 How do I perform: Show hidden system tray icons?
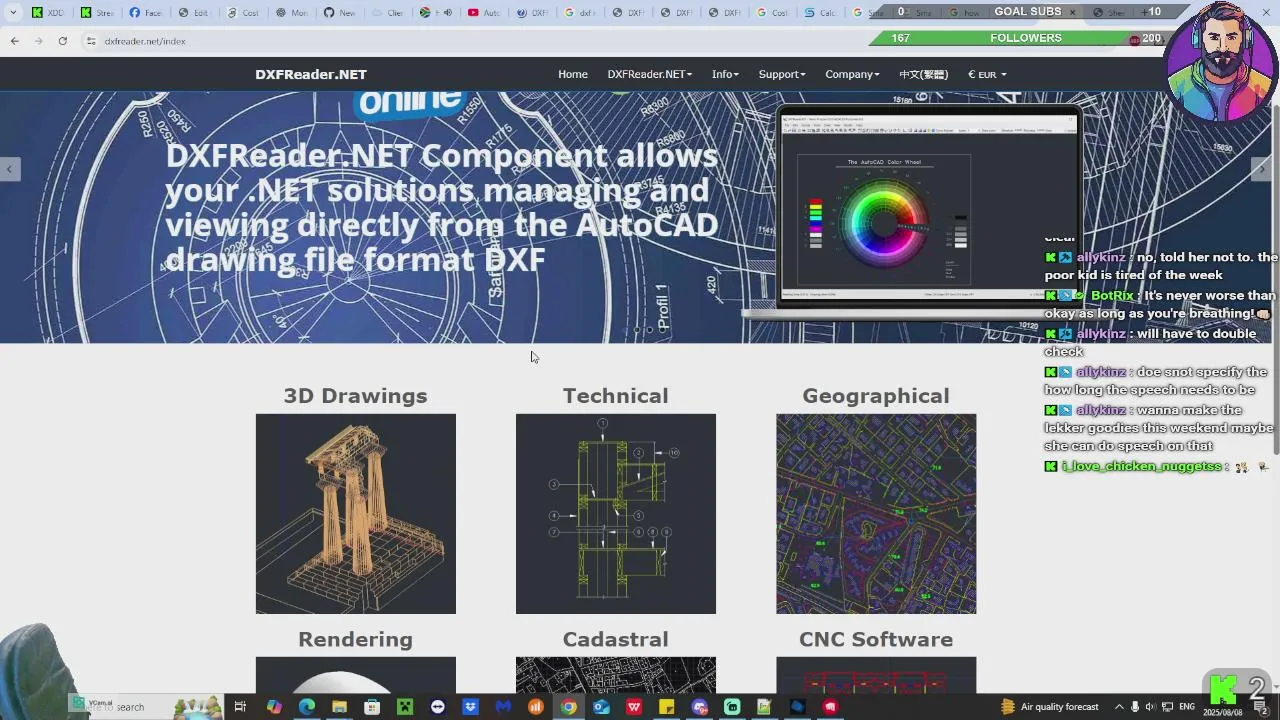tap(1119, 707)
